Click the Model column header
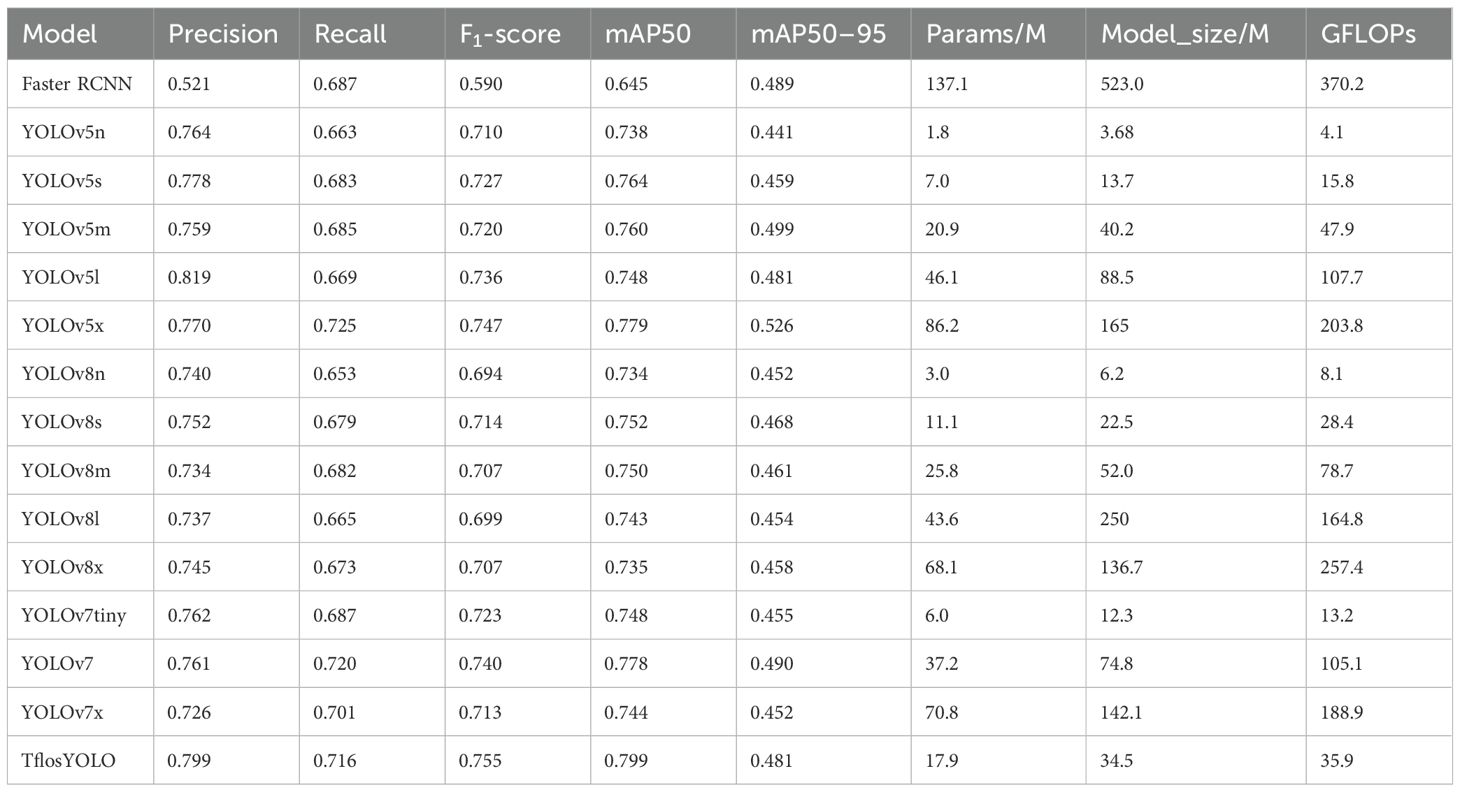Viewport: 1460px width, 792px height. point(60,34)
